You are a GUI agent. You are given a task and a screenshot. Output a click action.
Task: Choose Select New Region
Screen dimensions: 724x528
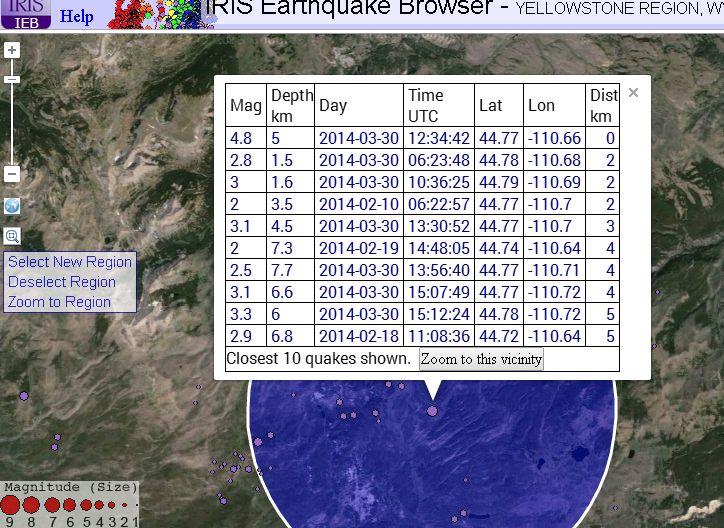click(70, 262)
